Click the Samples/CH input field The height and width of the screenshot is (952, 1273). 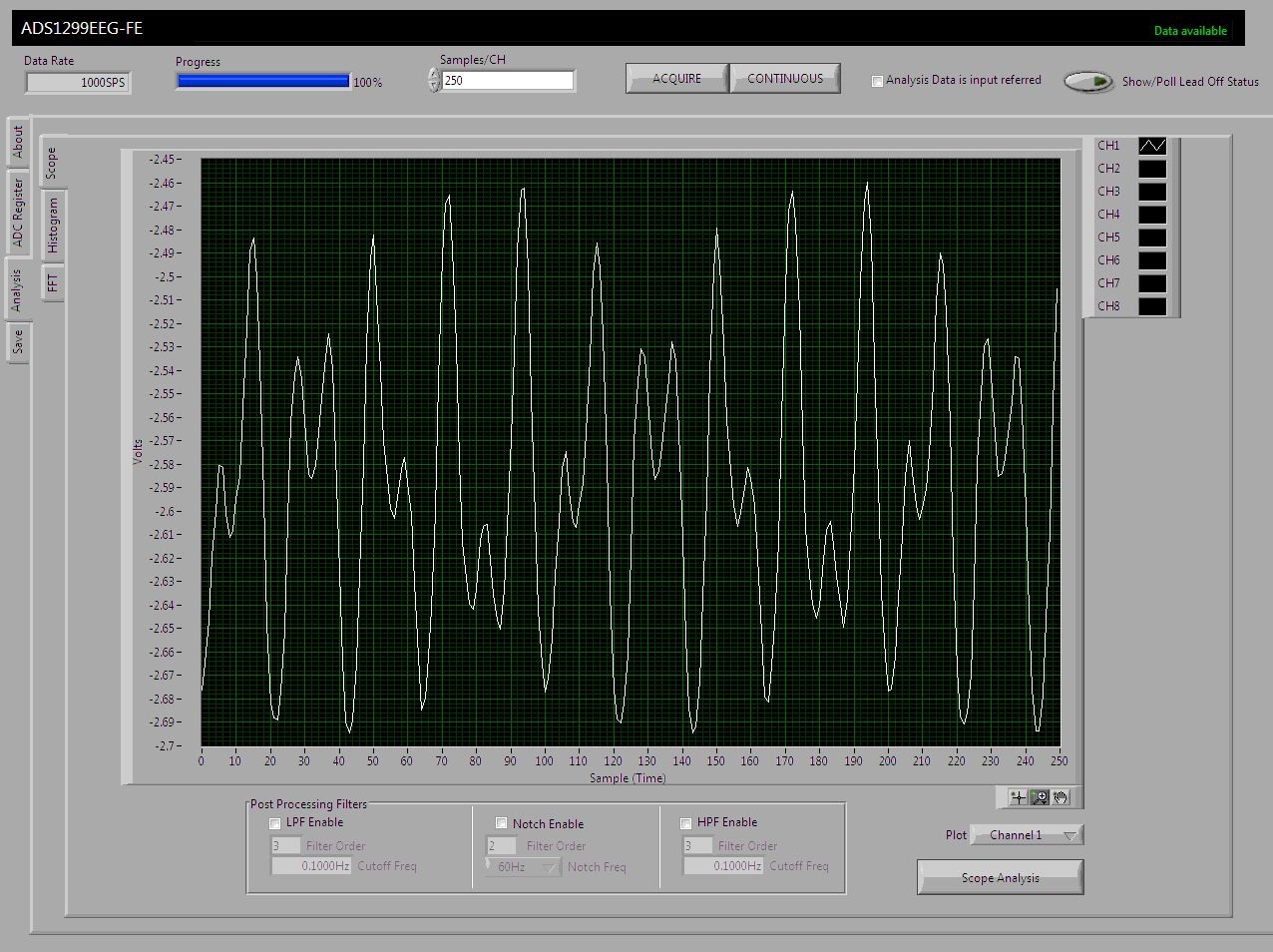tap(508, 81)
